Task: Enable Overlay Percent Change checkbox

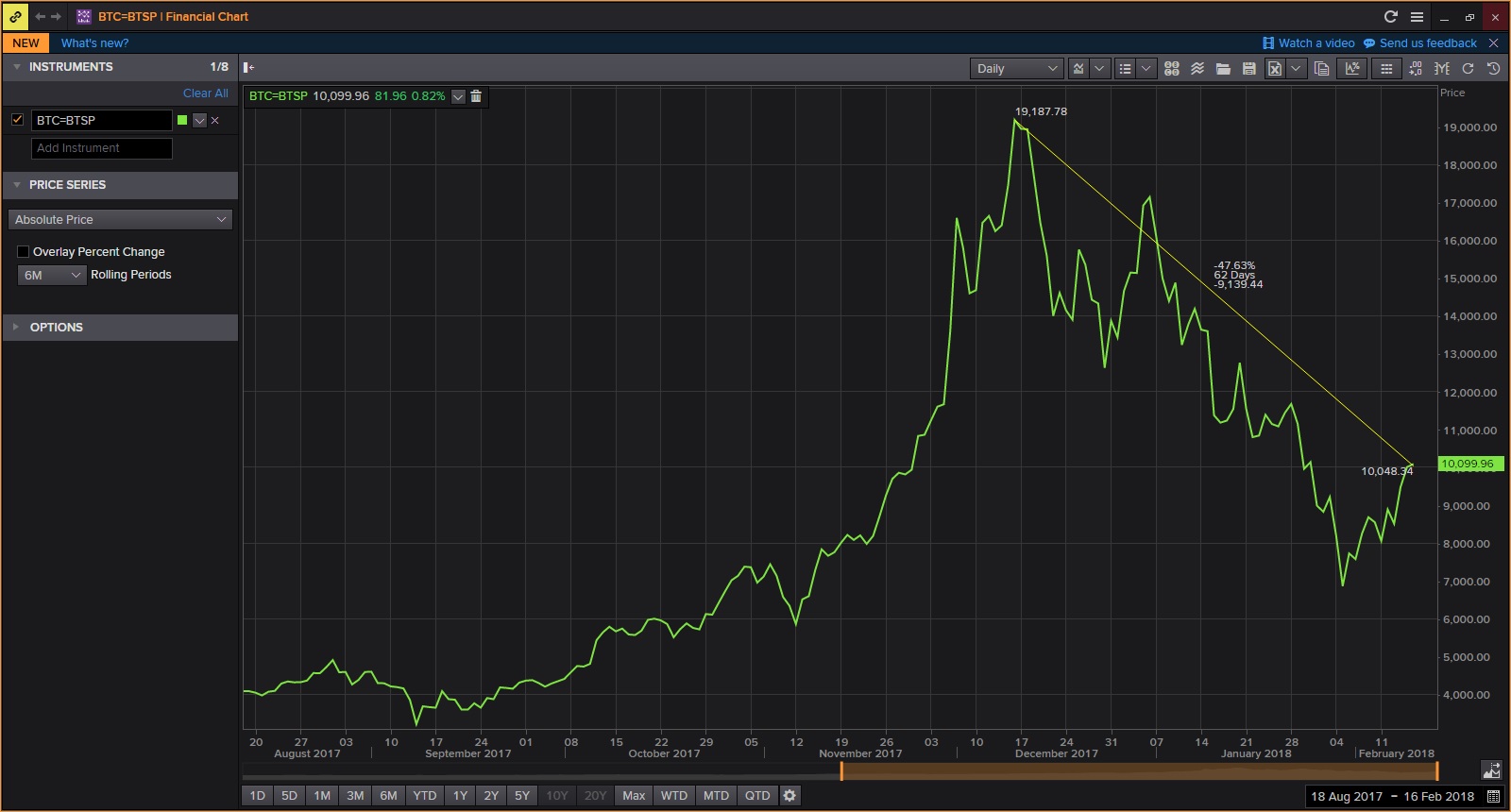Action: coord(24,252)
